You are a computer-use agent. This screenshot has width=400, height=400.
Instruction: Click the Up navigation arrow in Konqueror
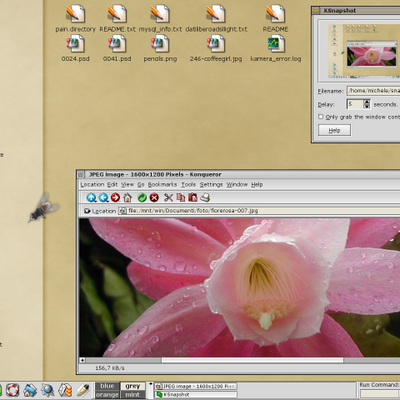point(91,198)
